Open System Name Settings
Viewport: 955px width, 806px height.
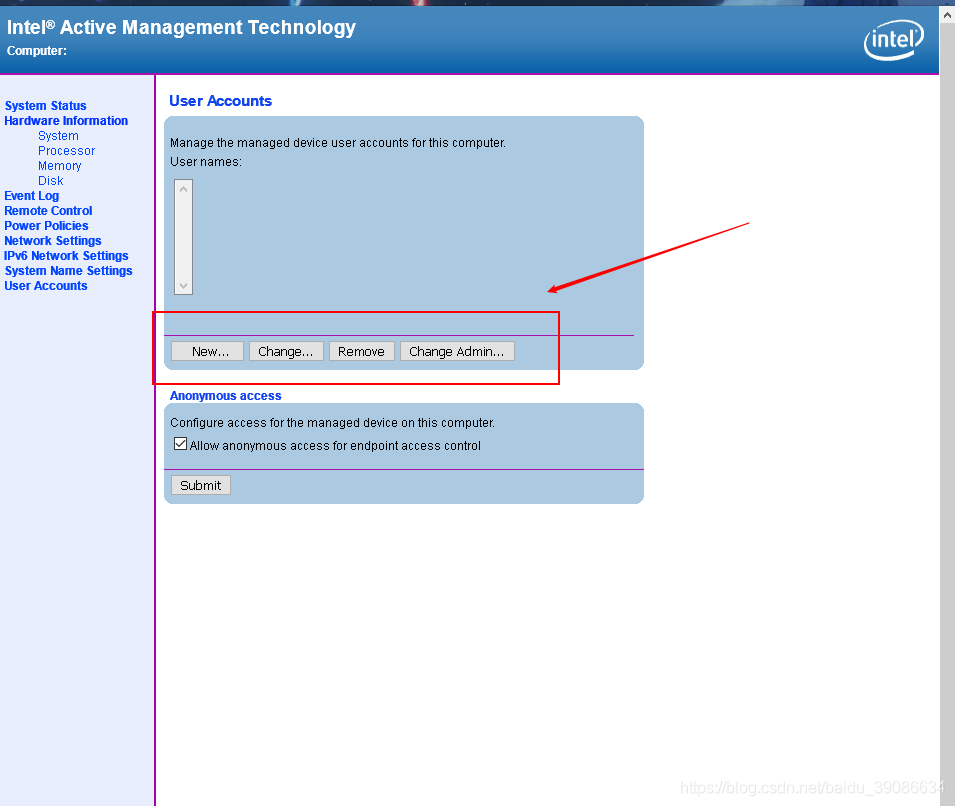click(68, 270)
